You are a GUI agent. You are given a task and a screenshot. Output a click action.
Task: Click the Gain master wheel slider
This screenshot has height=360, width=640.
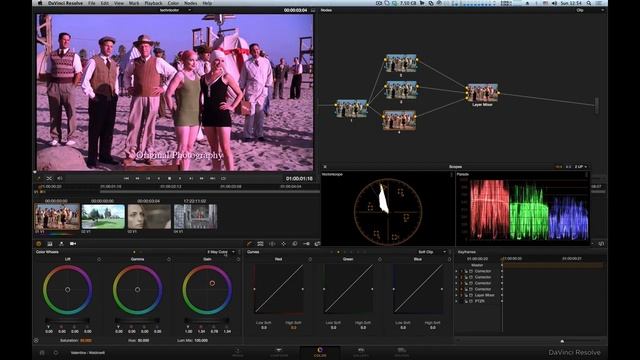pos(207,321)
